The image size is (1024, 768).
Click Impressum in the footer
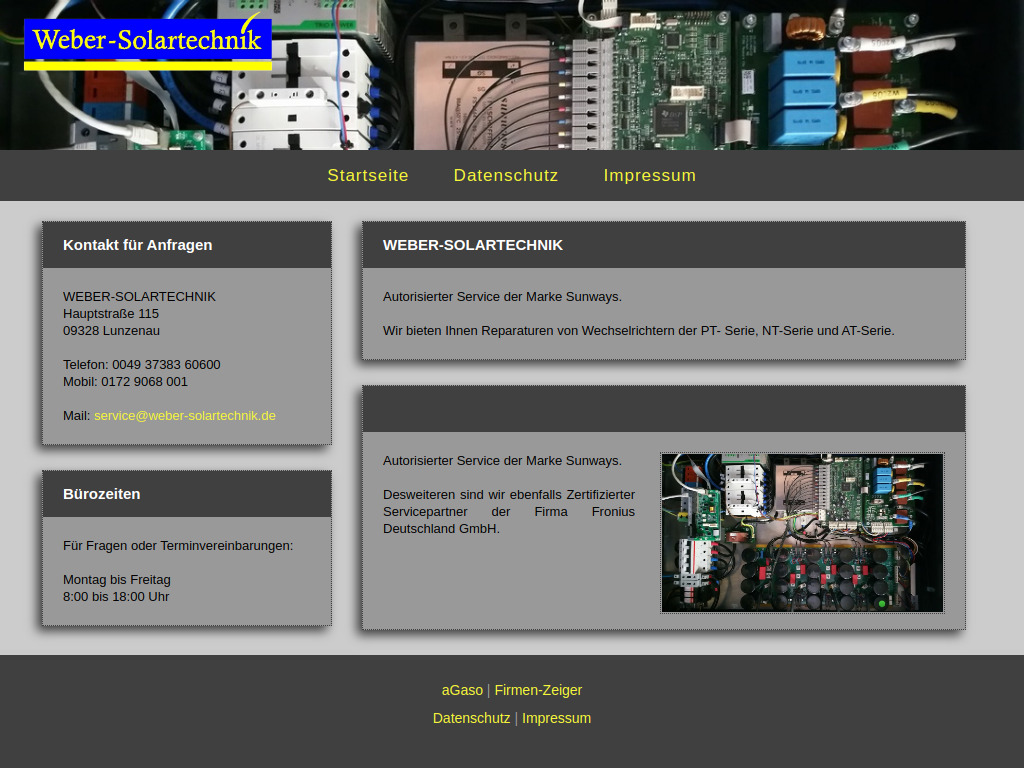click(x=556, y=718)
